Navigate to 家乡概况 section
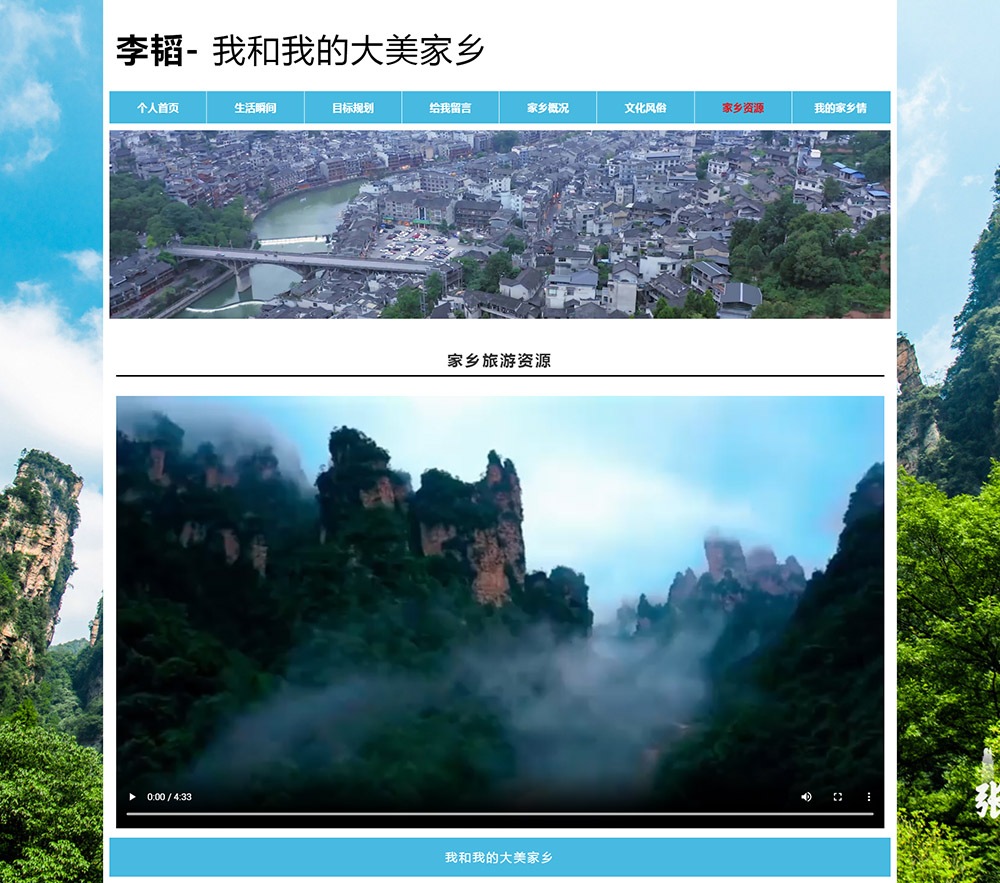Viewport: 1000px width, 883px height. [x=548, y=108]
